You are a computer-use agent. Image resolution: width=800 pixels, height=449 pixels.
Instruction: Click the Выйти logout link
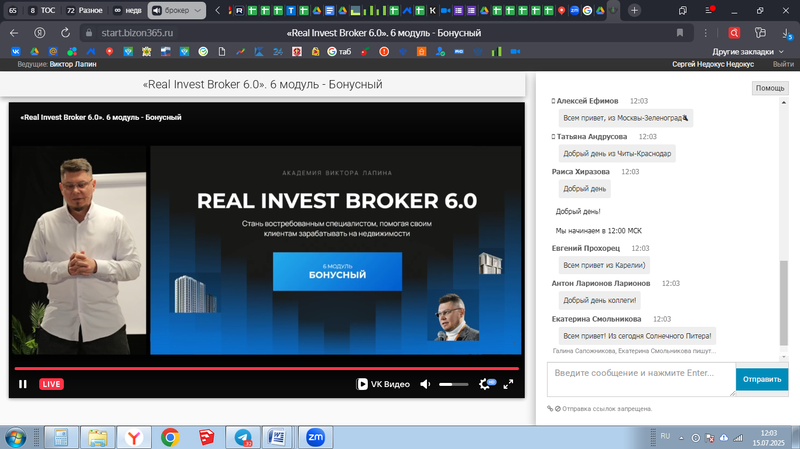click(783, 64)
